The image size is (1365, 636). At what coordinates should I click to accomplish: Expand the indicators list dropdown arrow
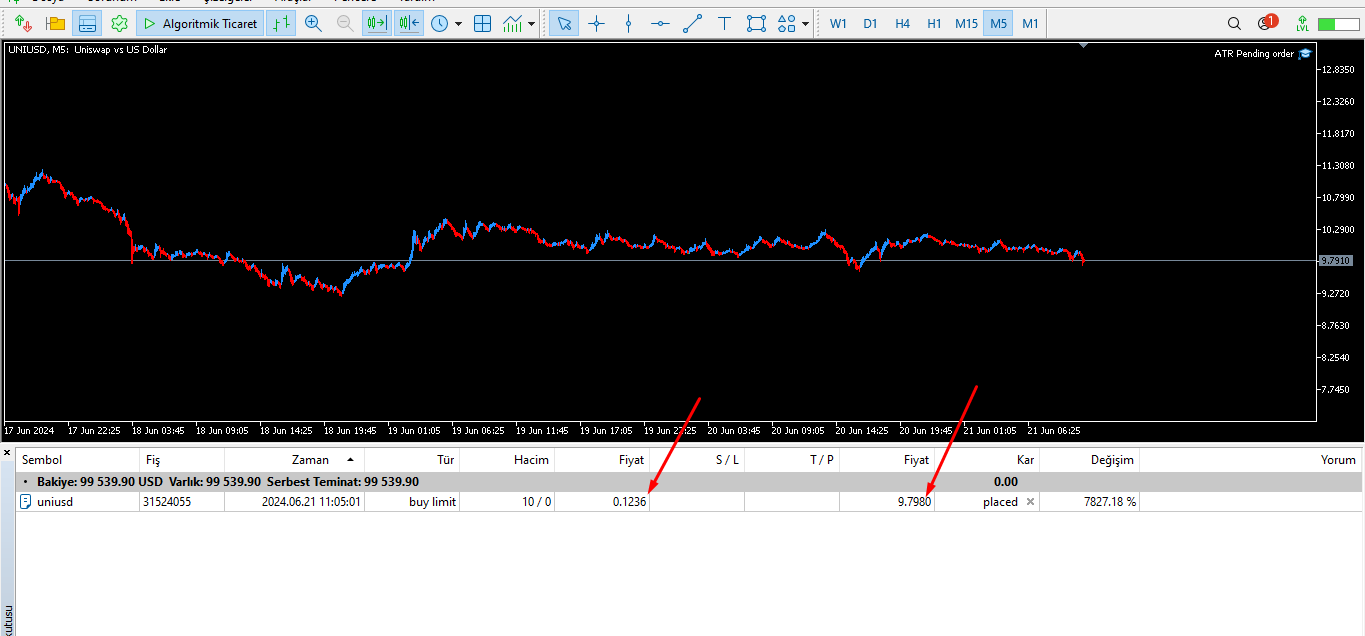coord(531,23)
